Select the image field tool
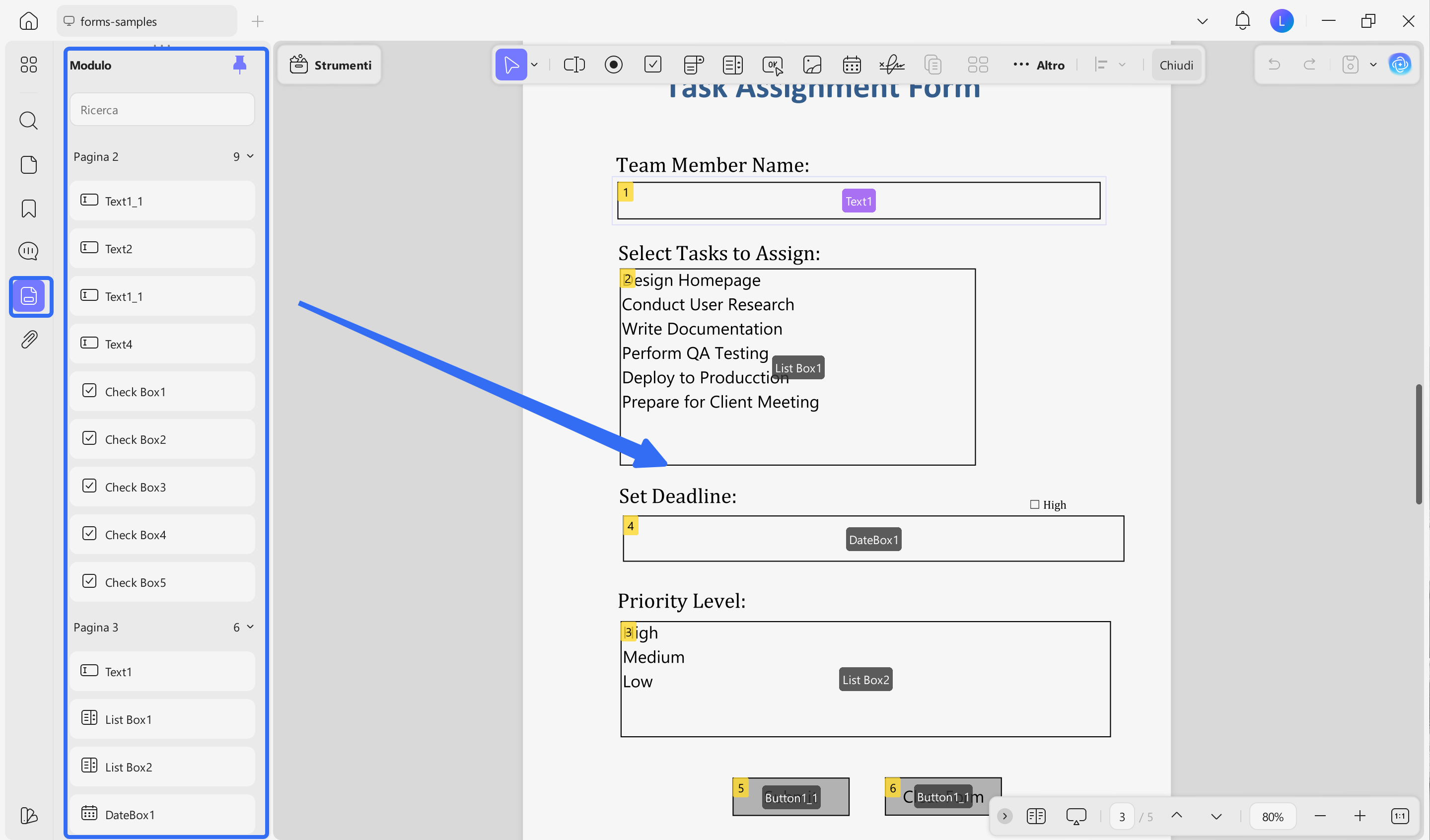This screenshot has height=840, width=1430. (812, 65)
